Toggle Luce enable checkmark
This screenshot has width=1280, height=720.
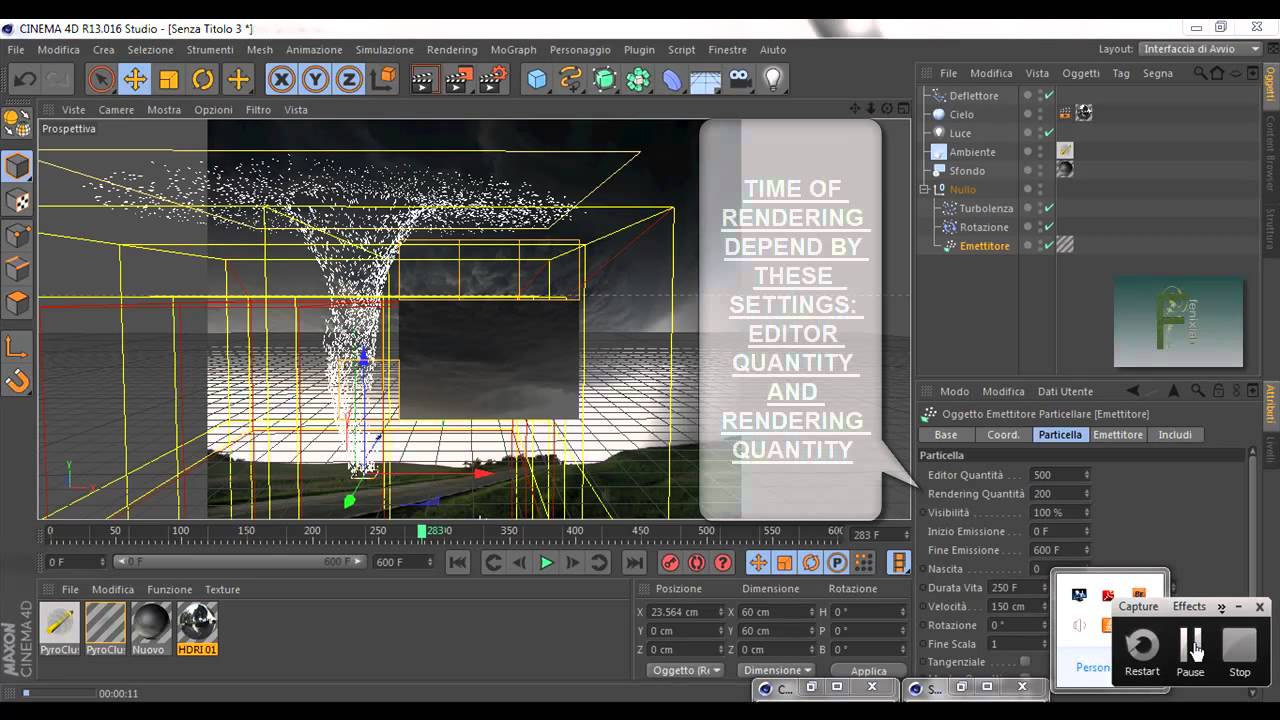pyautogui.click(x=1049, y=133)
